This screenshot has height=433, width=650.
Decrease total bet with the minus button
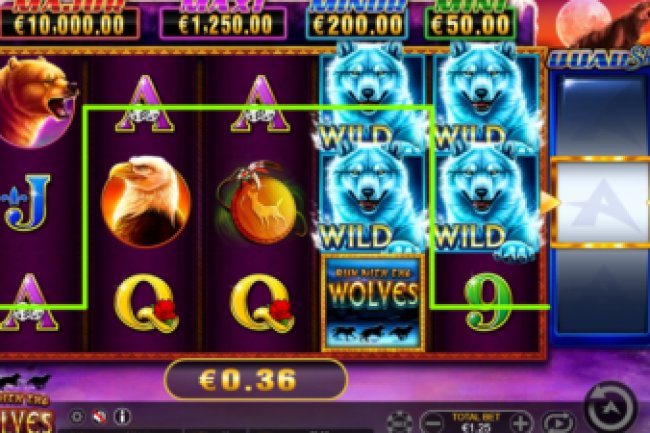tap(433, 423)
